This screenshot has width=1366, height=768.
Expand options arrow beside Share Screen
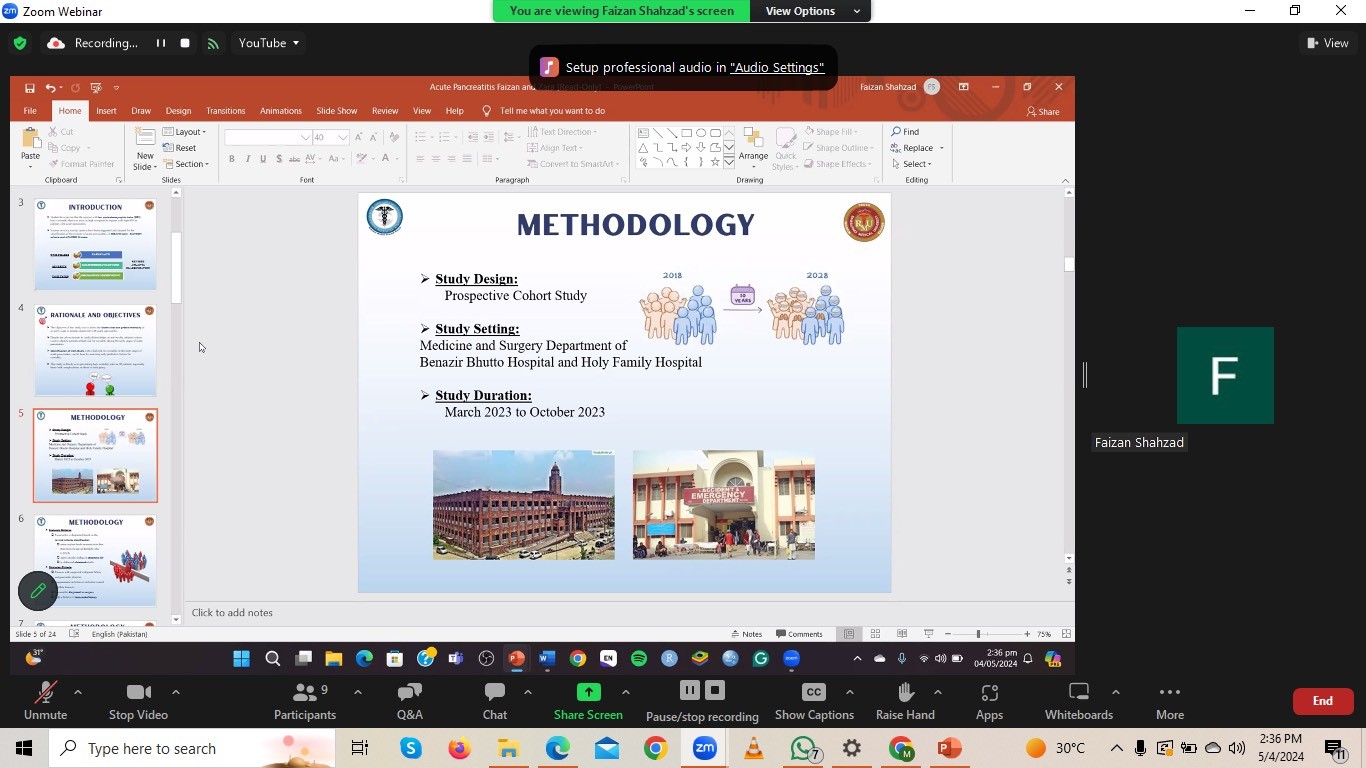coord(626,692)
